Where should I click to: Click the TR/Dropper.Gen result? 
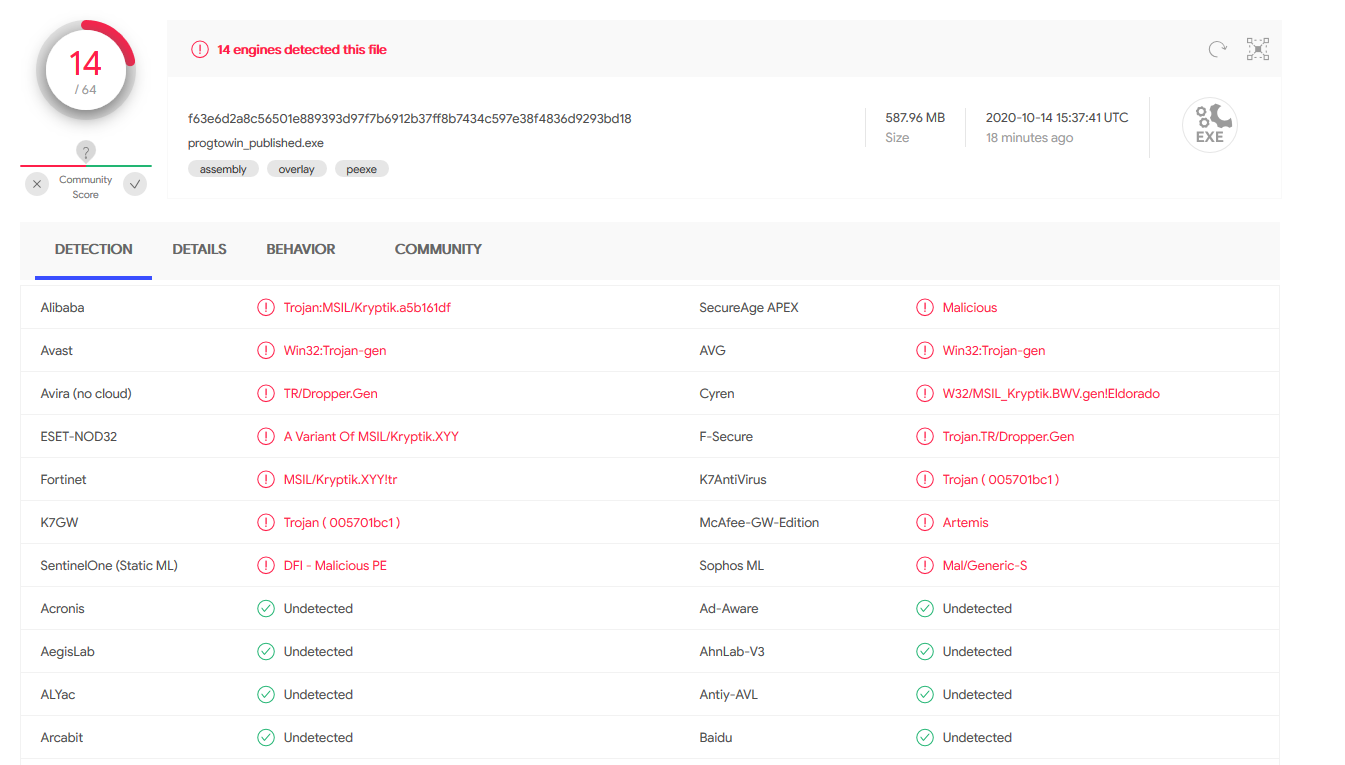[x=331, y=394]
